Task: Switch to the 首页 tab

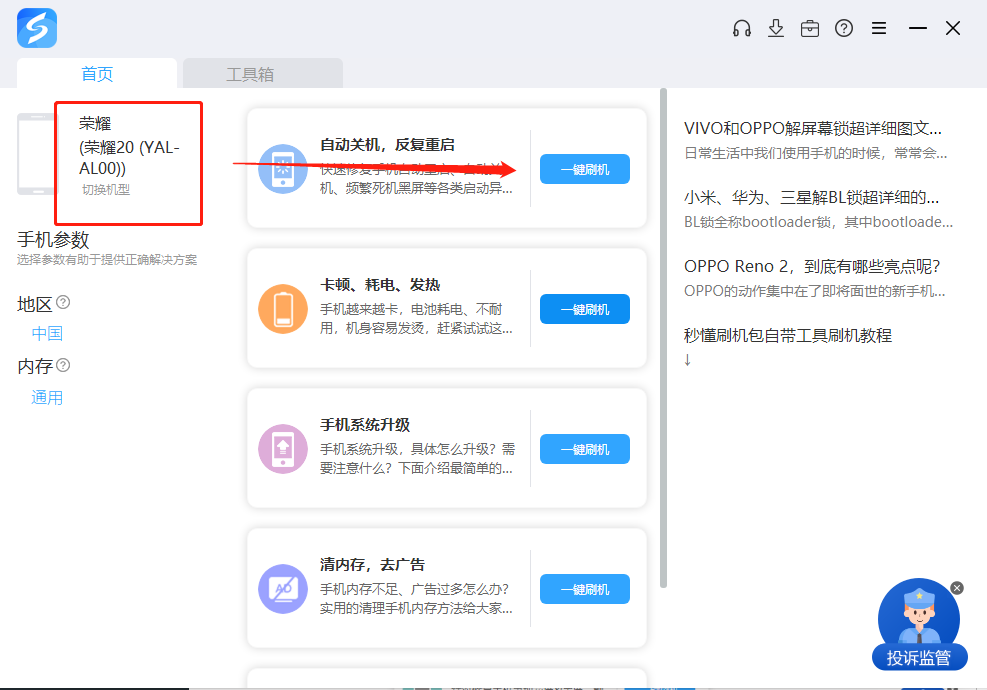Action: [97, 74]
